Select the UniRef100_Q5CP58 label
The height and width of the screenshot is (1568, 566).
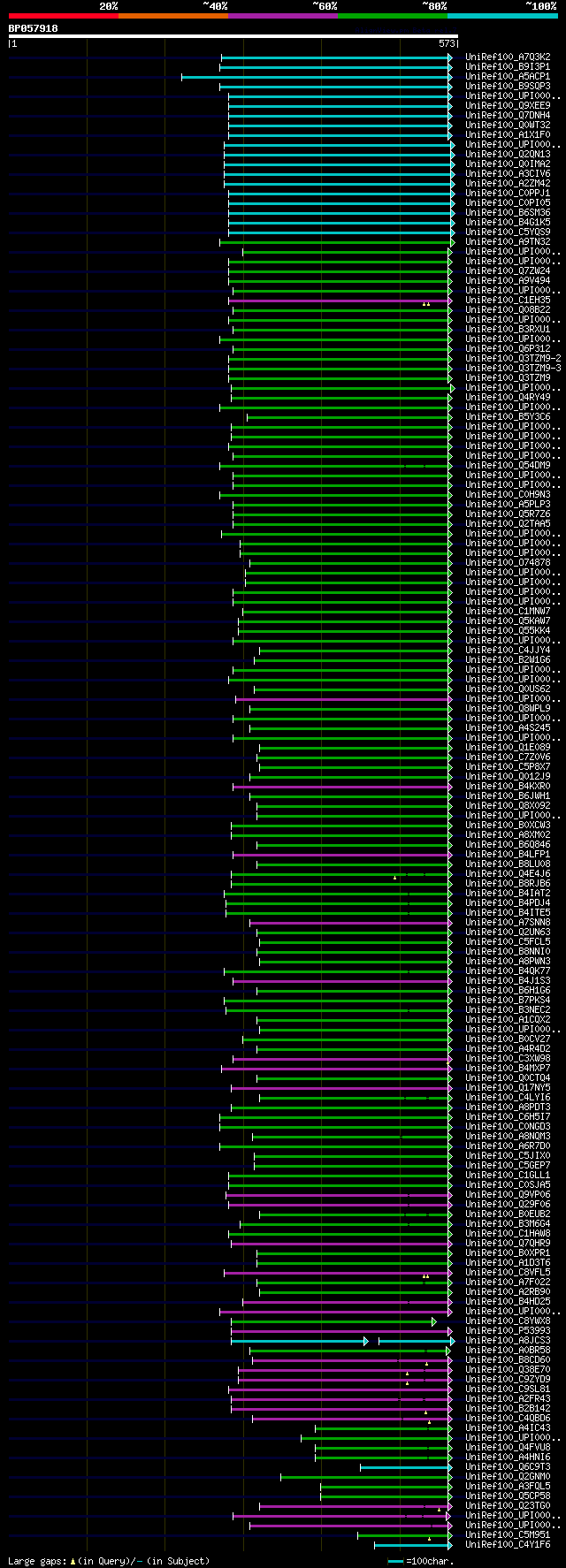tap(508, 1496)
